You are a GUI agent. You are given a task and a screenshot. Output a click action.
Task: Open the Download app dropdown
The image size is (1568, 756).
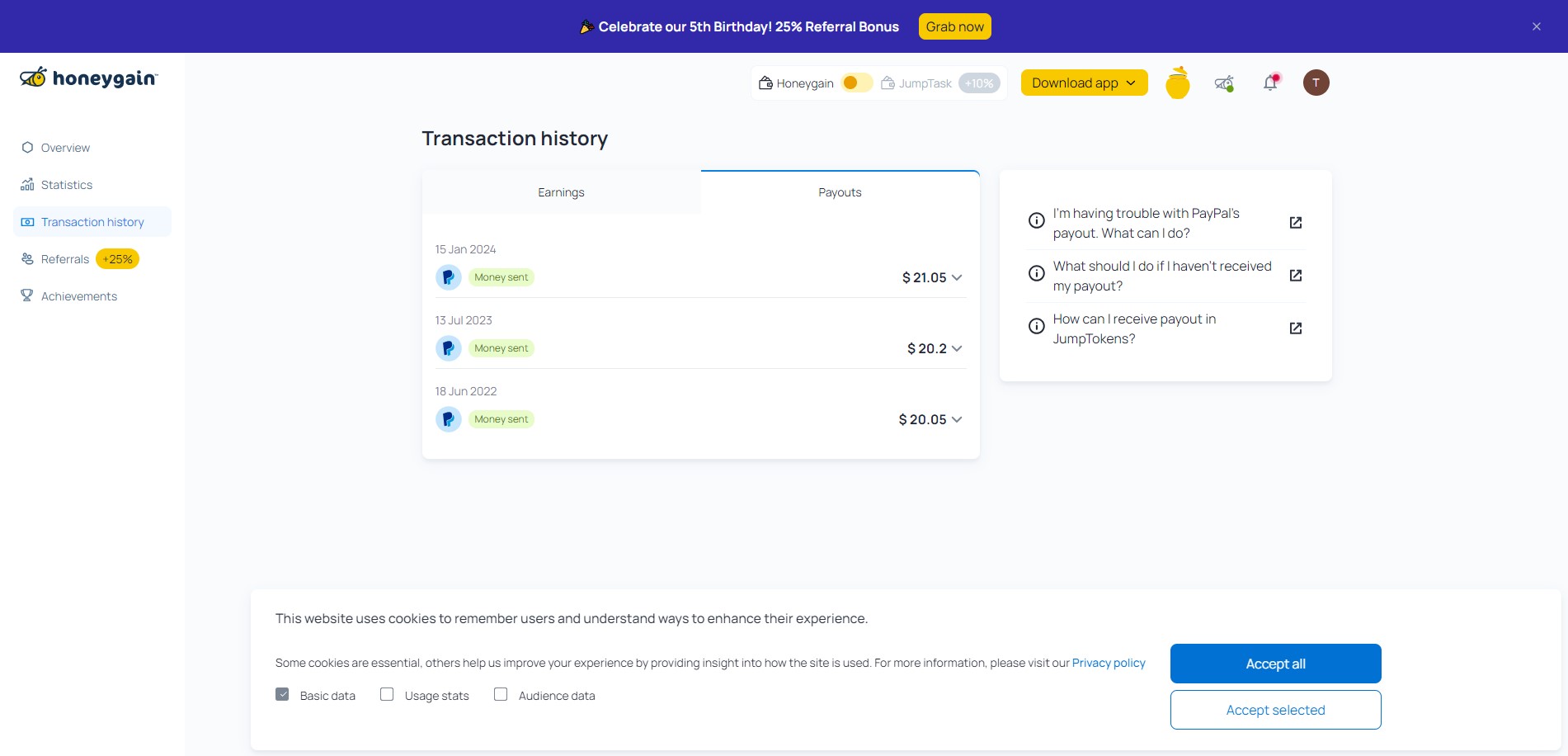click(1084, 83)
